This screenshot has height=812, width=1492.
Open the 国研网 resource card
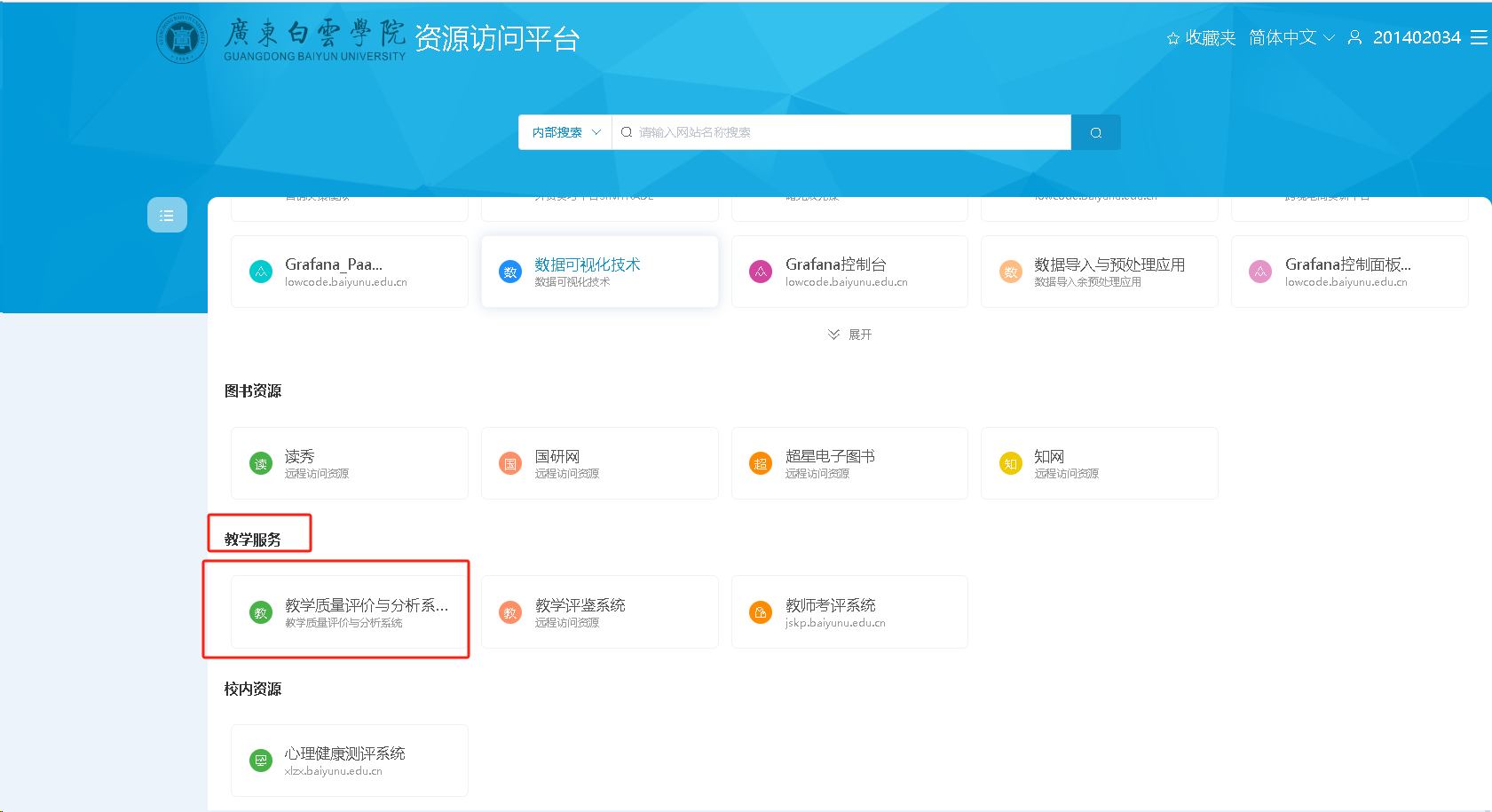point(599,463)
